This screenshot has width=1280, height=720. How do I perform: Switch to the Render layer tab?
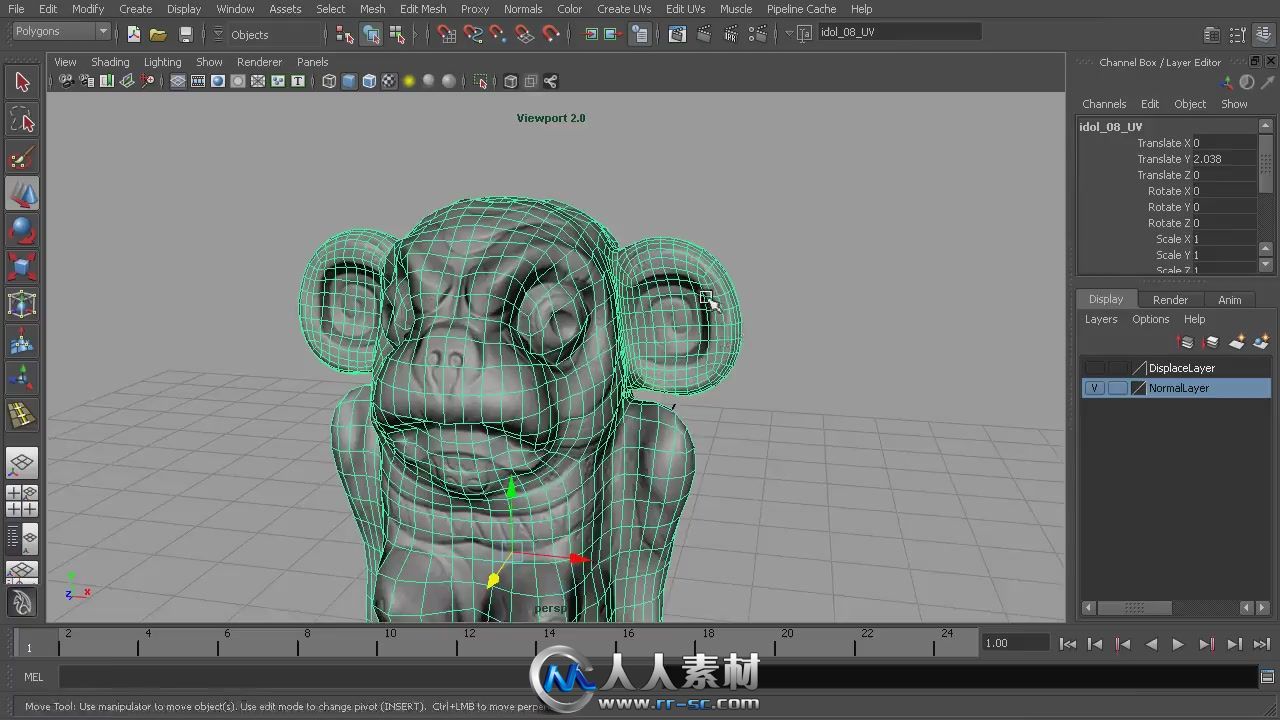coord(1170,300)
